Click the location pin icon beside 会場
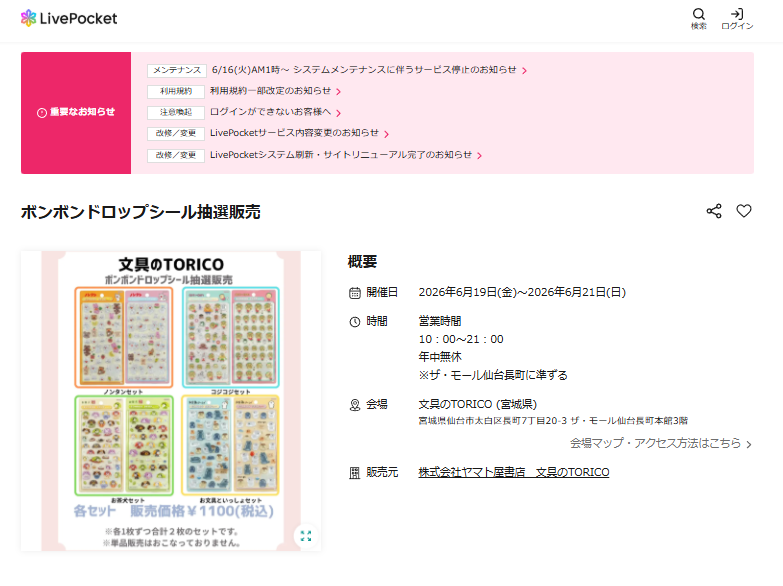Image resolution: width=783 pixels, height=586 pixels. tap(355, 405)
